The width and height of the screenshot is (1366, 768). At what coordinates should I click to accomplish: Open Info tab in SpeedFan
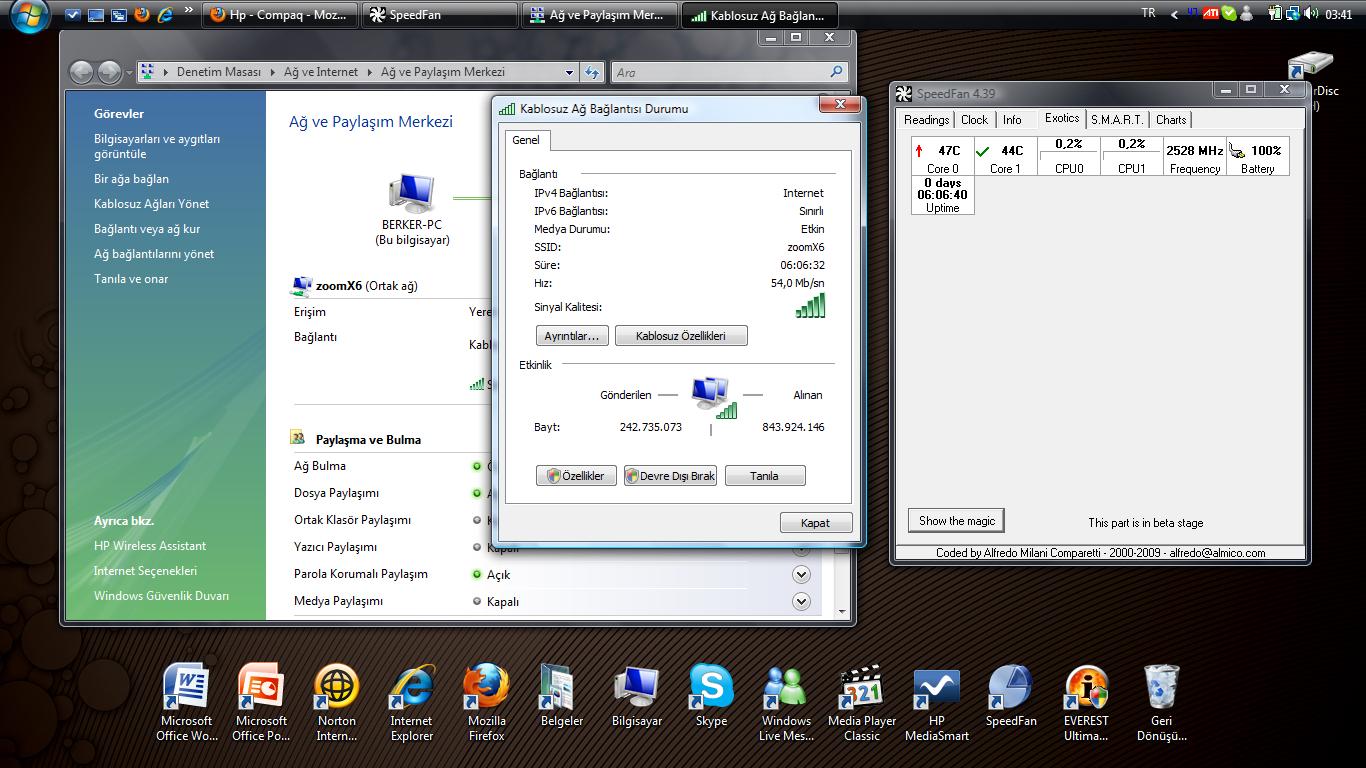click(1012, 120)
